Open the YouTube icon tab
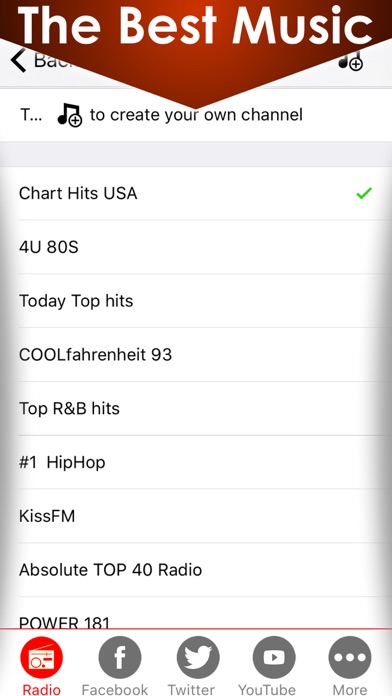Screen dimensions: 392x696 [x=274, y=657]
